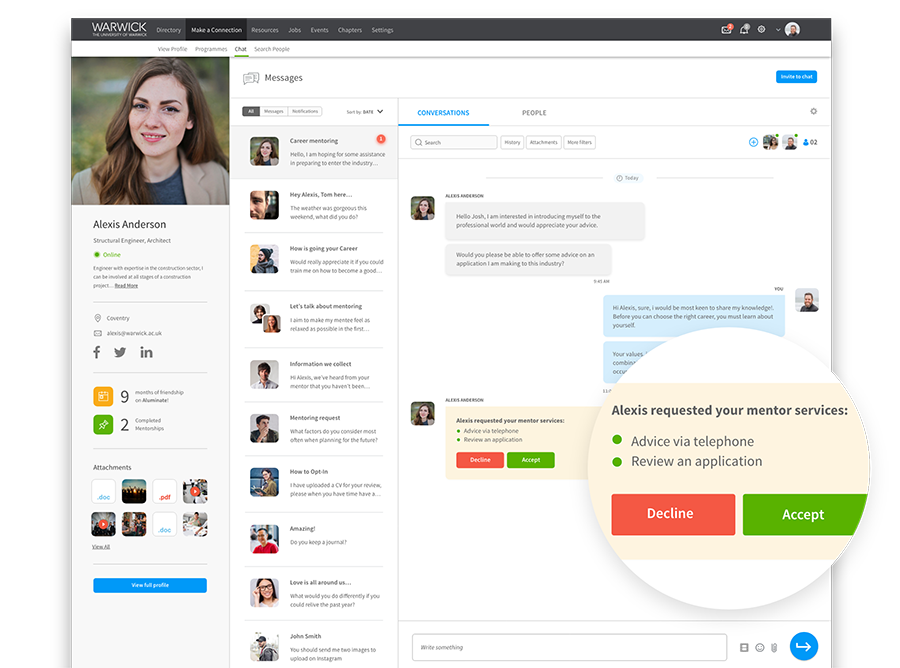This screenshot has width=900, height=668.
Task: Click the template icon beside the emoji icon
Action: (x=744, y=647)
